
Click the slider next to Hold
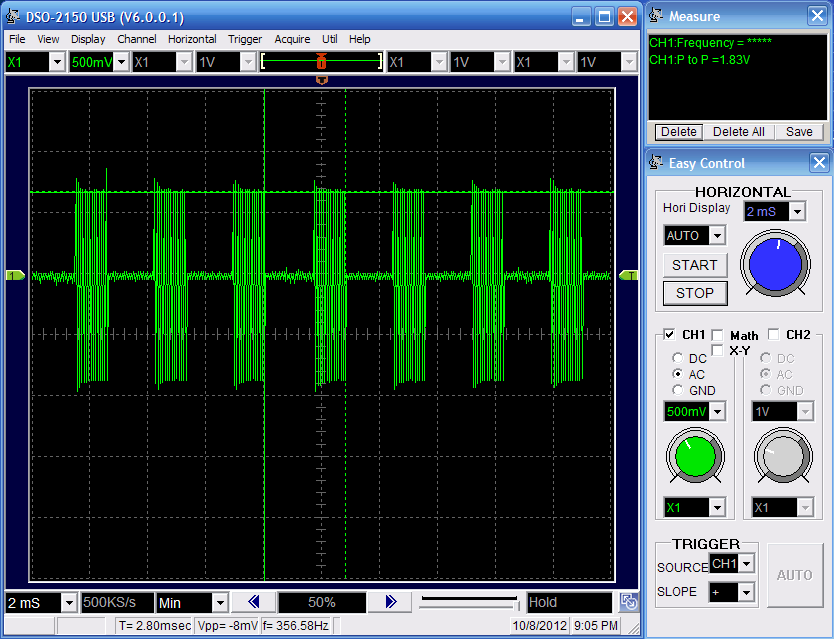469,602
